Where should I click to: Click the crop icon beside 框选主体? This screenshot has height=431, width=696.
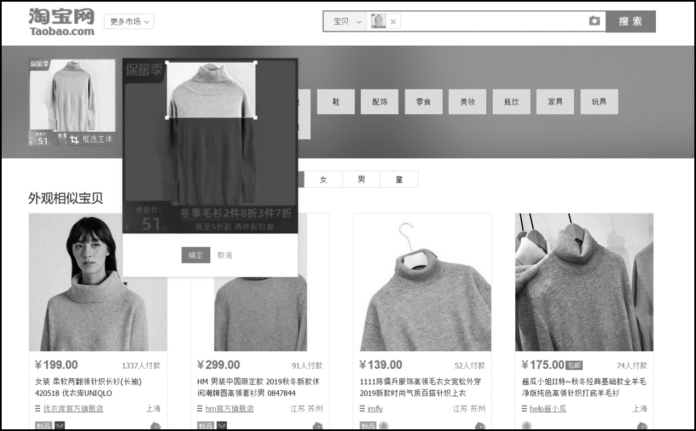(74, 141)
